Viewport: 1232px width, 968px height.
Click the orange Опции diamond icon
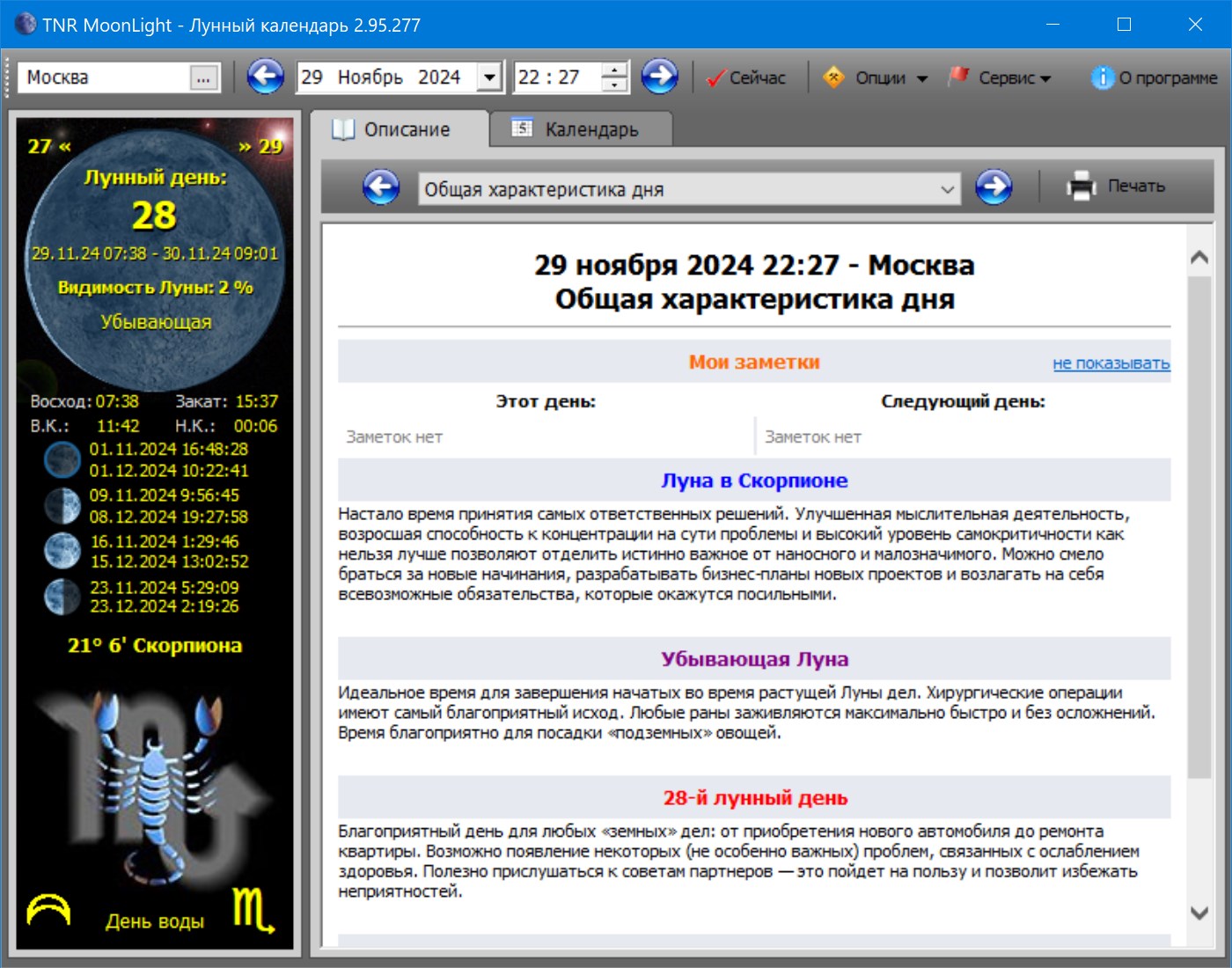click(833, 77)
